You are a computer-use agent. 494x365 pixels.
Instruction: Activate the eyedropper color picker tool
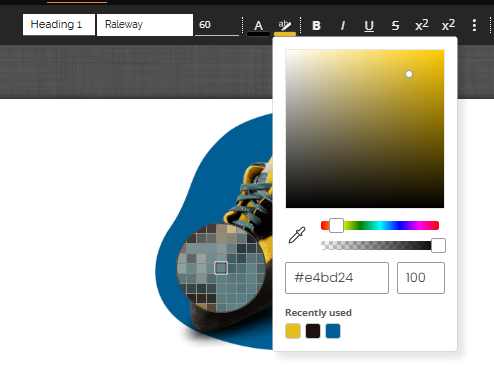pos(297,235)
